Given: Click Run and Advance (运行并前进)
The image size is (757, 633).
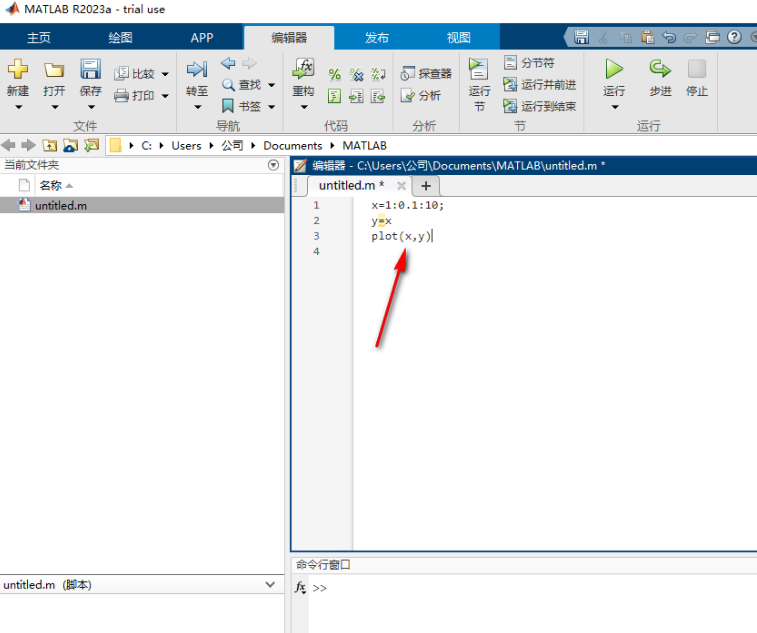Looking at the screenshot, I should (540, 84).
